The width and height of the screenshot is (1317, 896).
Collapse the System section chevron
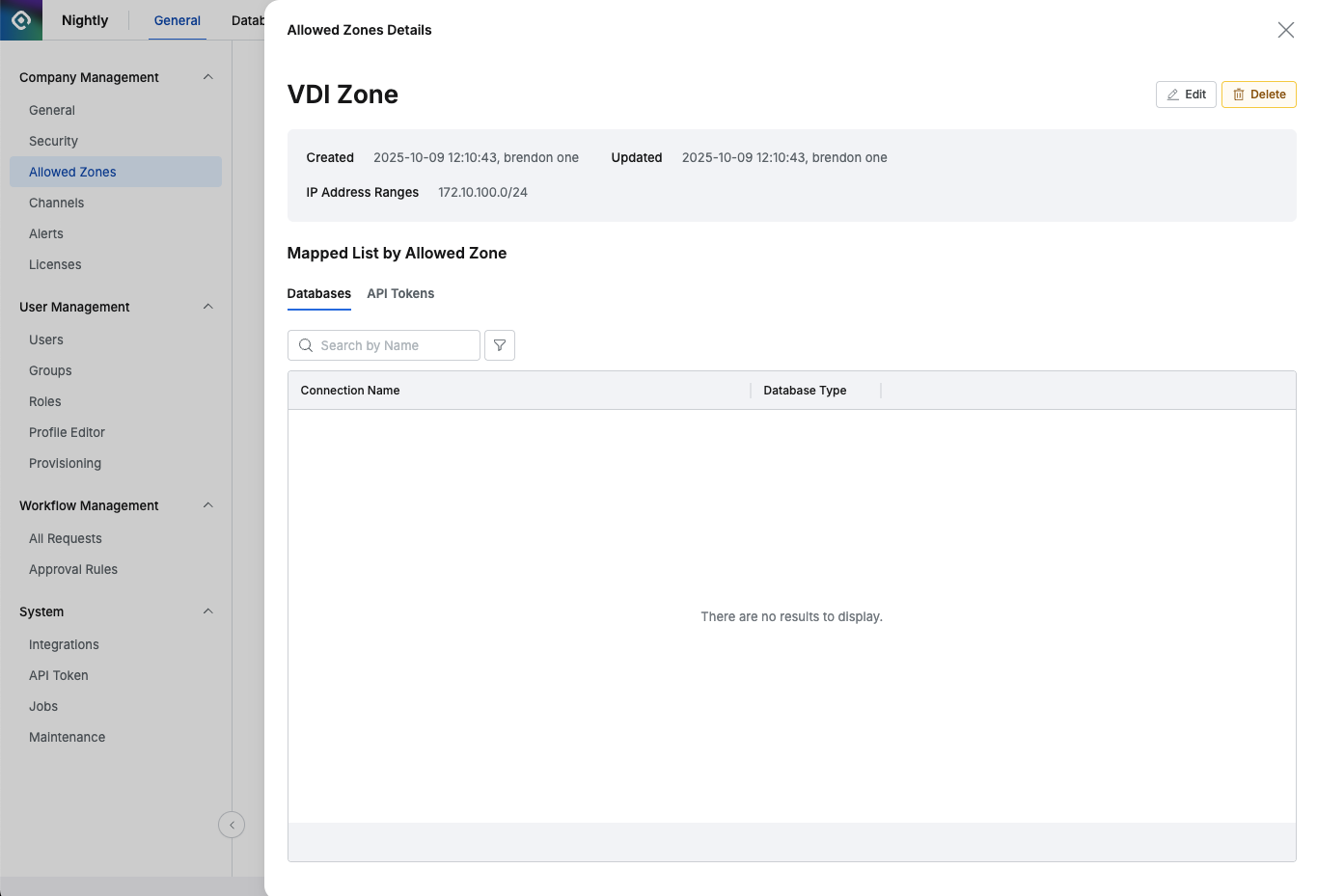coord(207,611)
